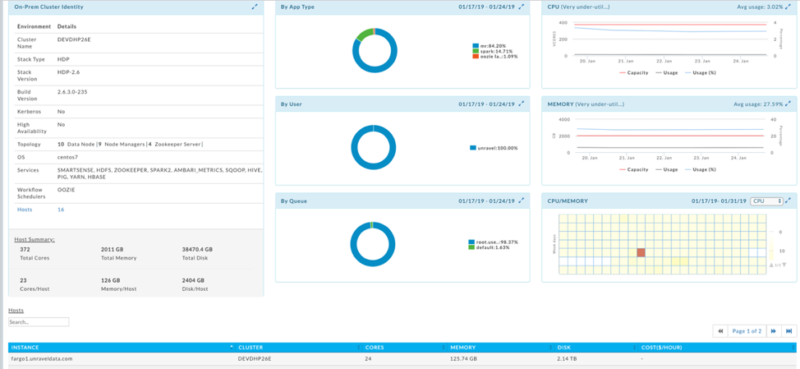Expand the By Queue chart panel
This screenshot has width=800, height=369.
[x=521, y=201]
